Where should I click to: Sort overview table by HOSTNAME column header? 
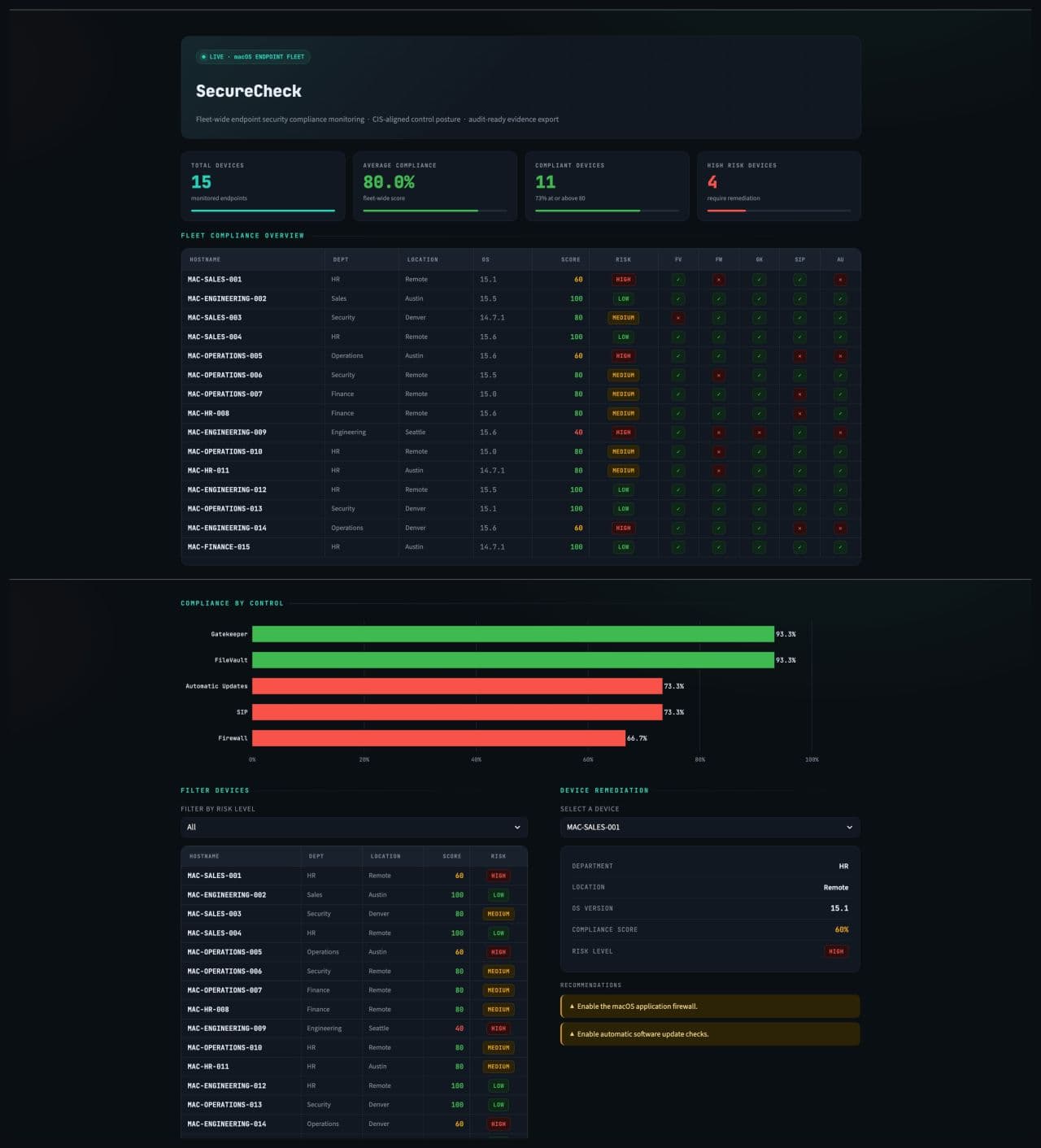pyautogui.click(x=205, y=259)
